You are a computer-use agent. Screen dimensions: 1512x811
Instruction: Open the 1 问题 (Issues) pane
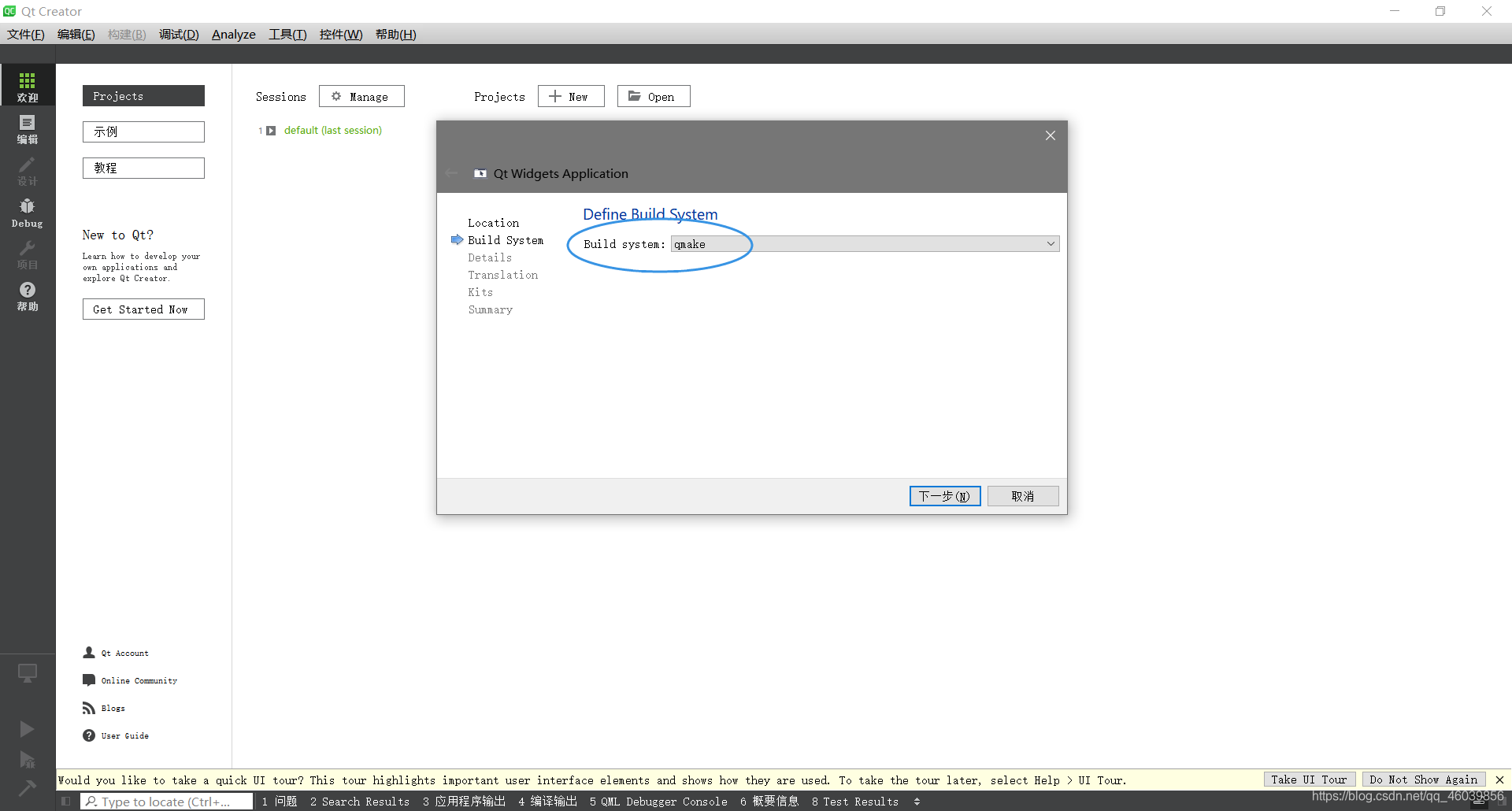click(x=280, y=802)
